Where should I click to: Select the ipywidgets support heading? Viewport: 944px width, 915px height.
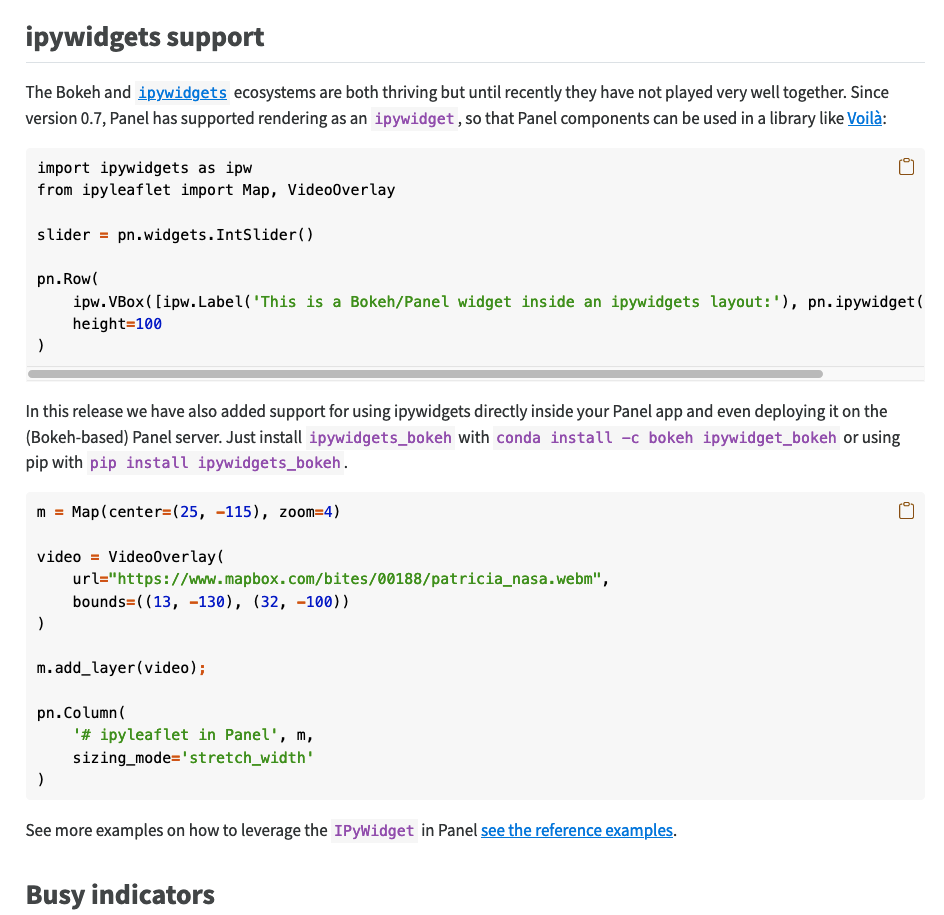(x=145, y=37)
